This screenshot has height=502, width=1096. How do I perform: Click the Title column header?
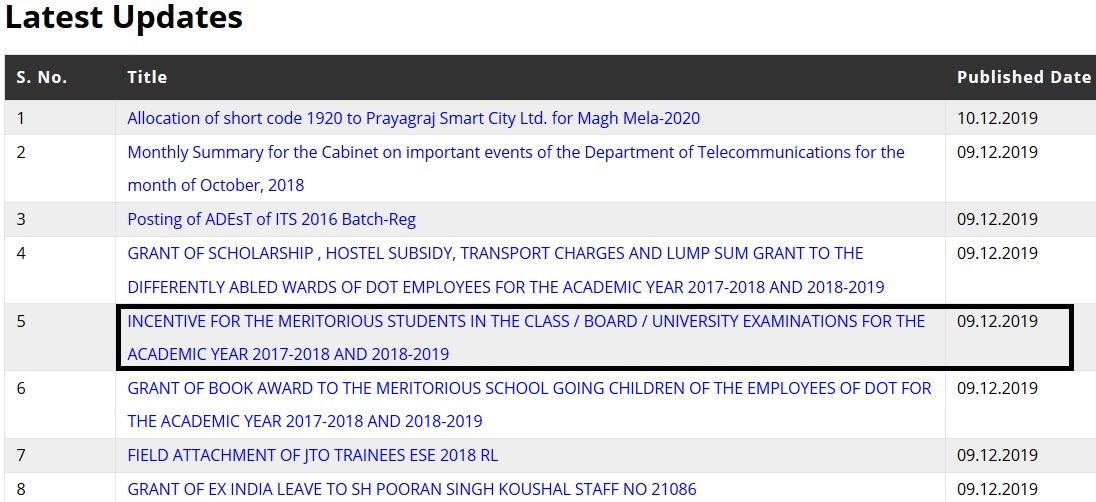point(147,77)
